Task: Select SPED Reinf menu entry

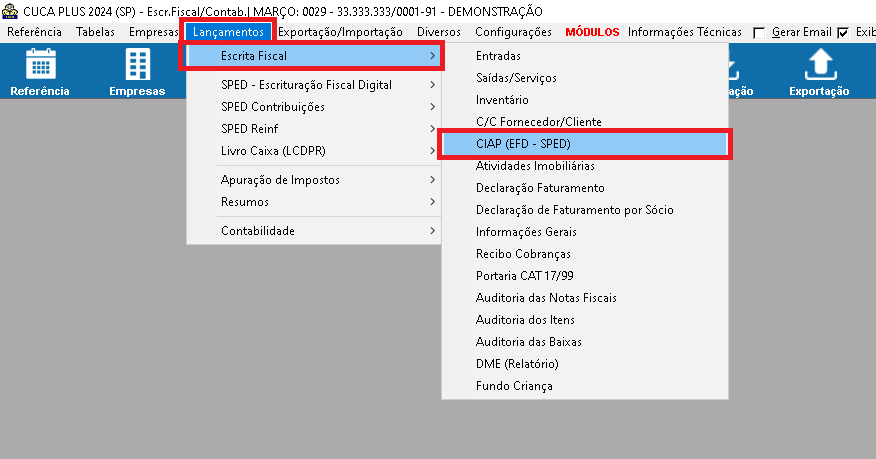Action: (x=313, y=129)
